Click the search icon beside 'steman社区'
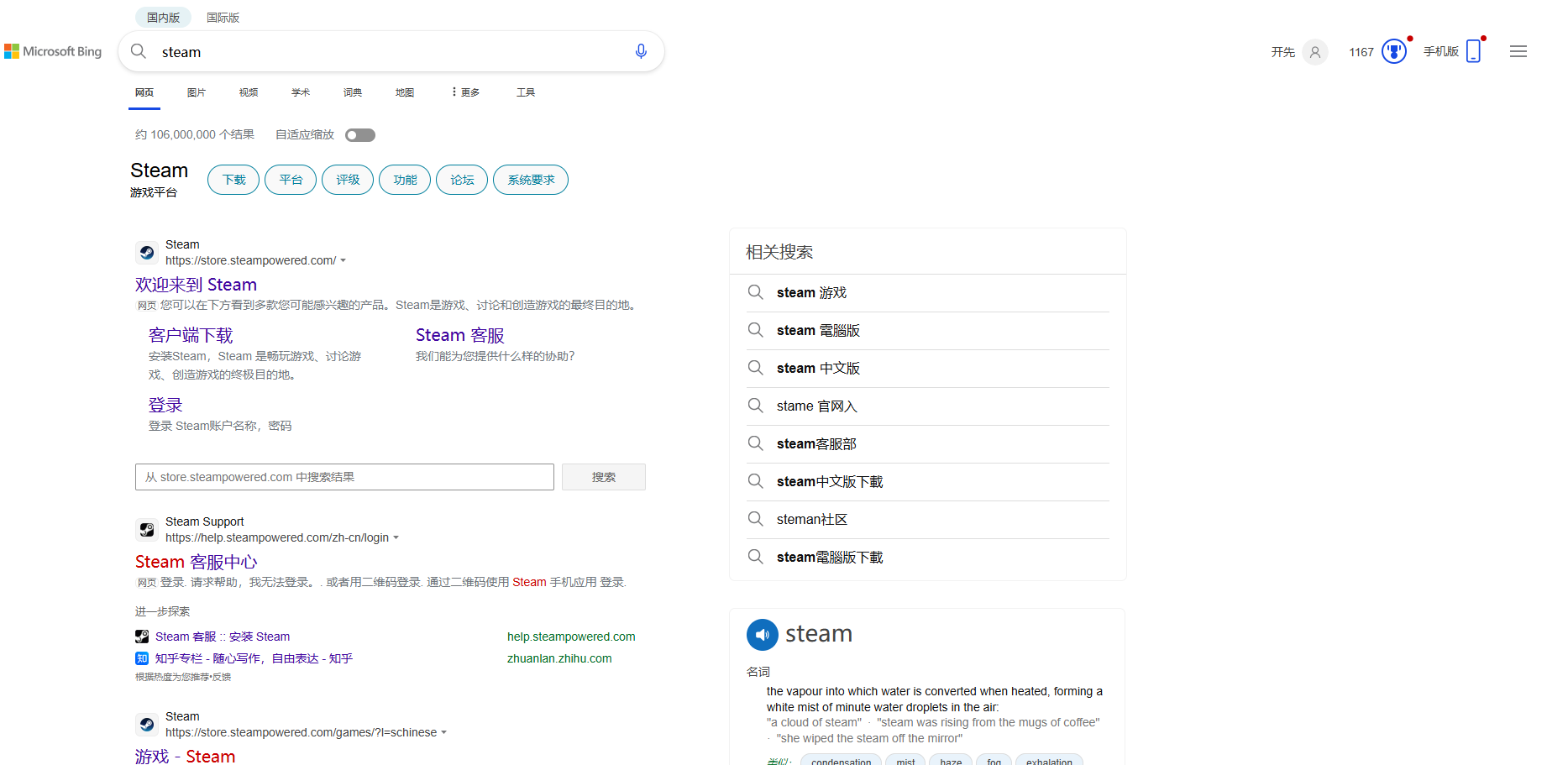 756,519
